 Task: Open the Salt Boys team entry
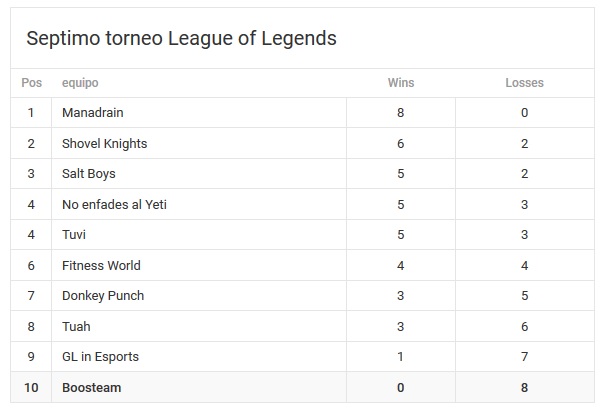89,174
